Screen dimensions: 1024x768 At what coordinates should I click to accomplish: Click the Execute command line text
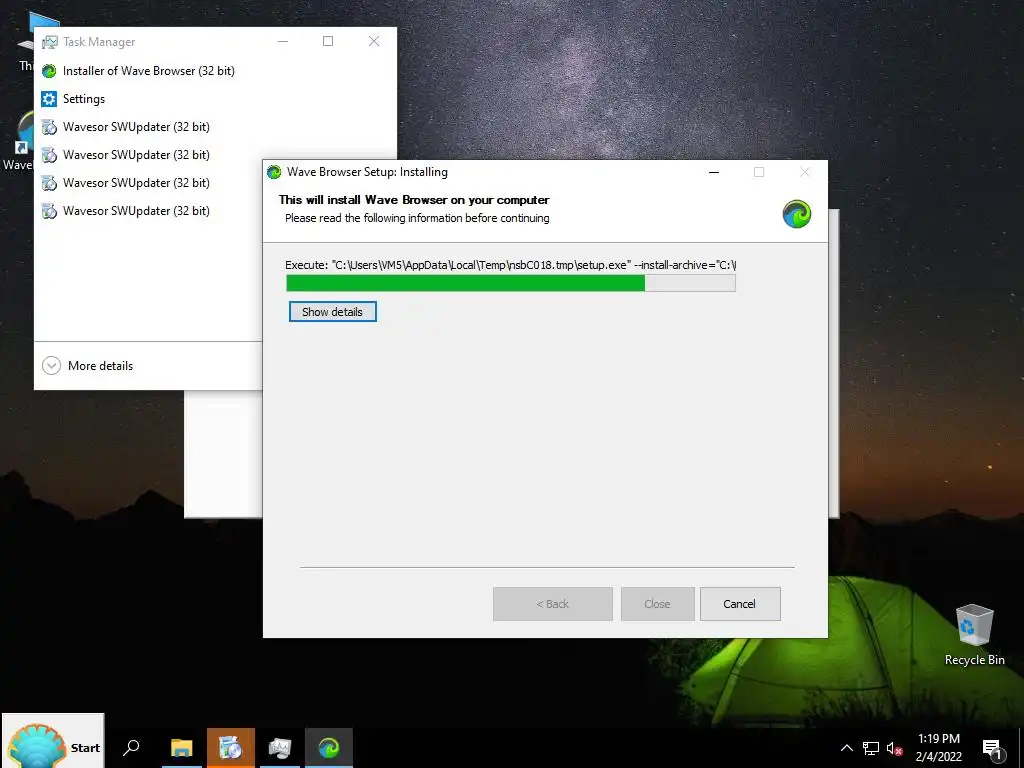click(x=511, y=265)
